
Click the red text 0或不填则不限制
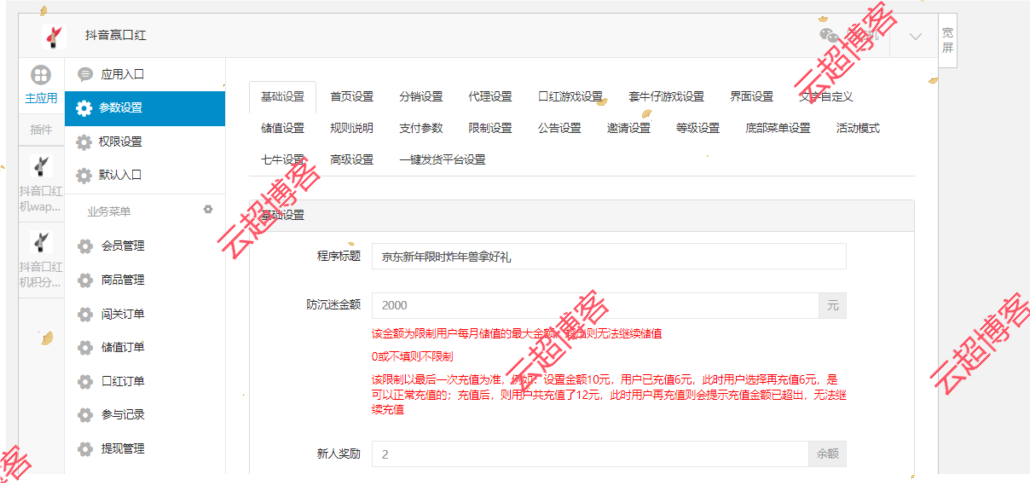pyautogui.click(x=412, y=357)
